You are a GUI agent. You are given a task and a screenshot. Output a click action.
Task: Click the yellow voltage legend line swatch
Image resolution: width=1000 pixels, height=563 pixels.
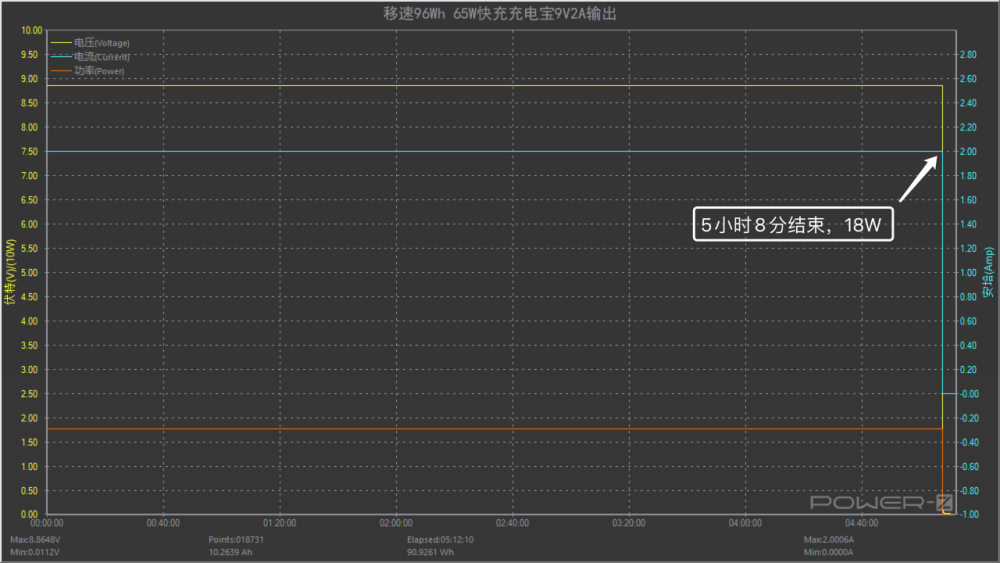click(61, 43)
